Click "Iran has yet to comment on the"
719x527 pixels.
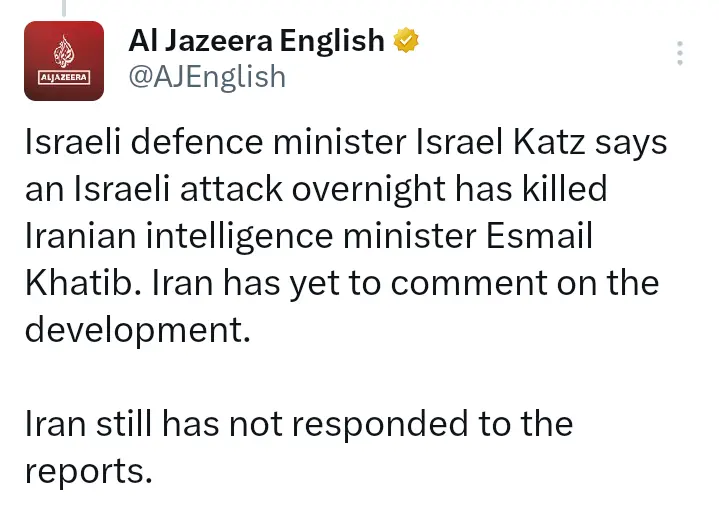click(x=407, y=283)
